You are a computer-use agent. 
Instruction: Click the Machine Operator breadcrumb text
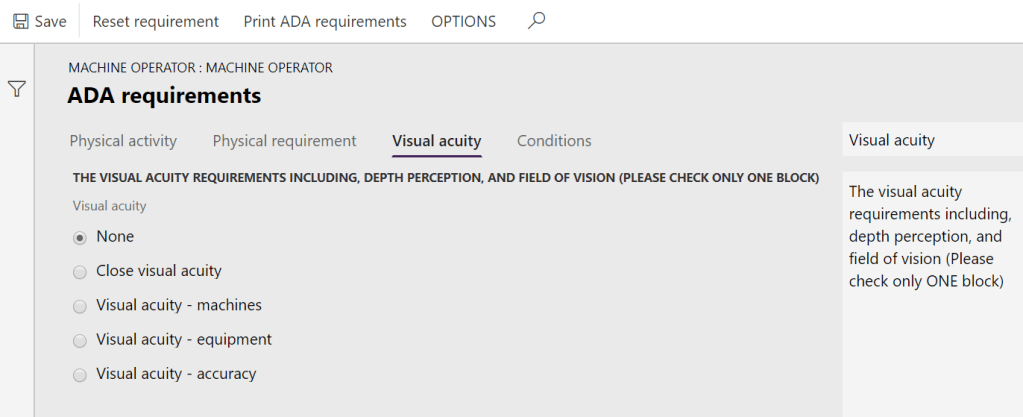200,68
